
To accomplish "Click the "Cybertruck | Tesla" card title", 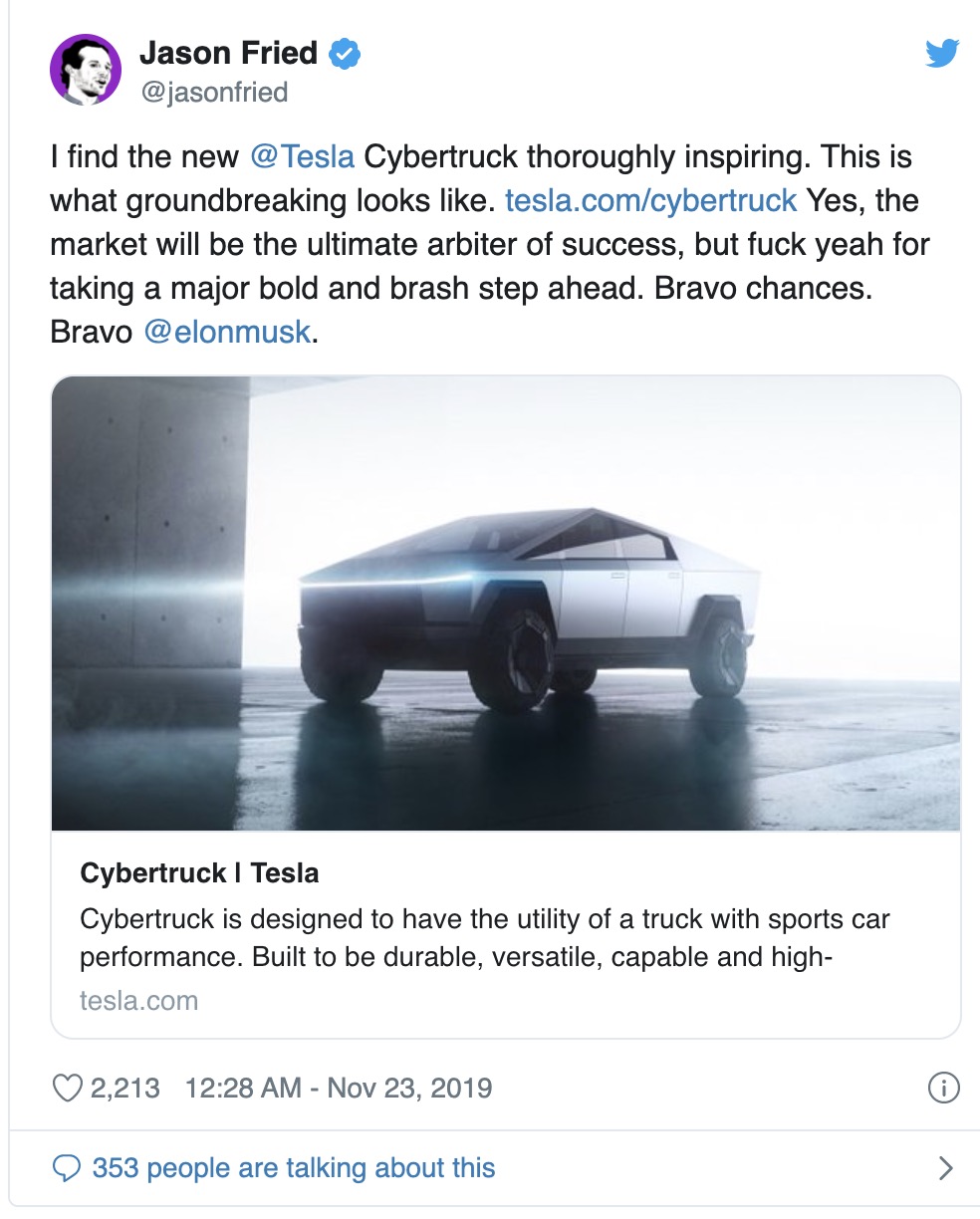I will tap(199, 873).
